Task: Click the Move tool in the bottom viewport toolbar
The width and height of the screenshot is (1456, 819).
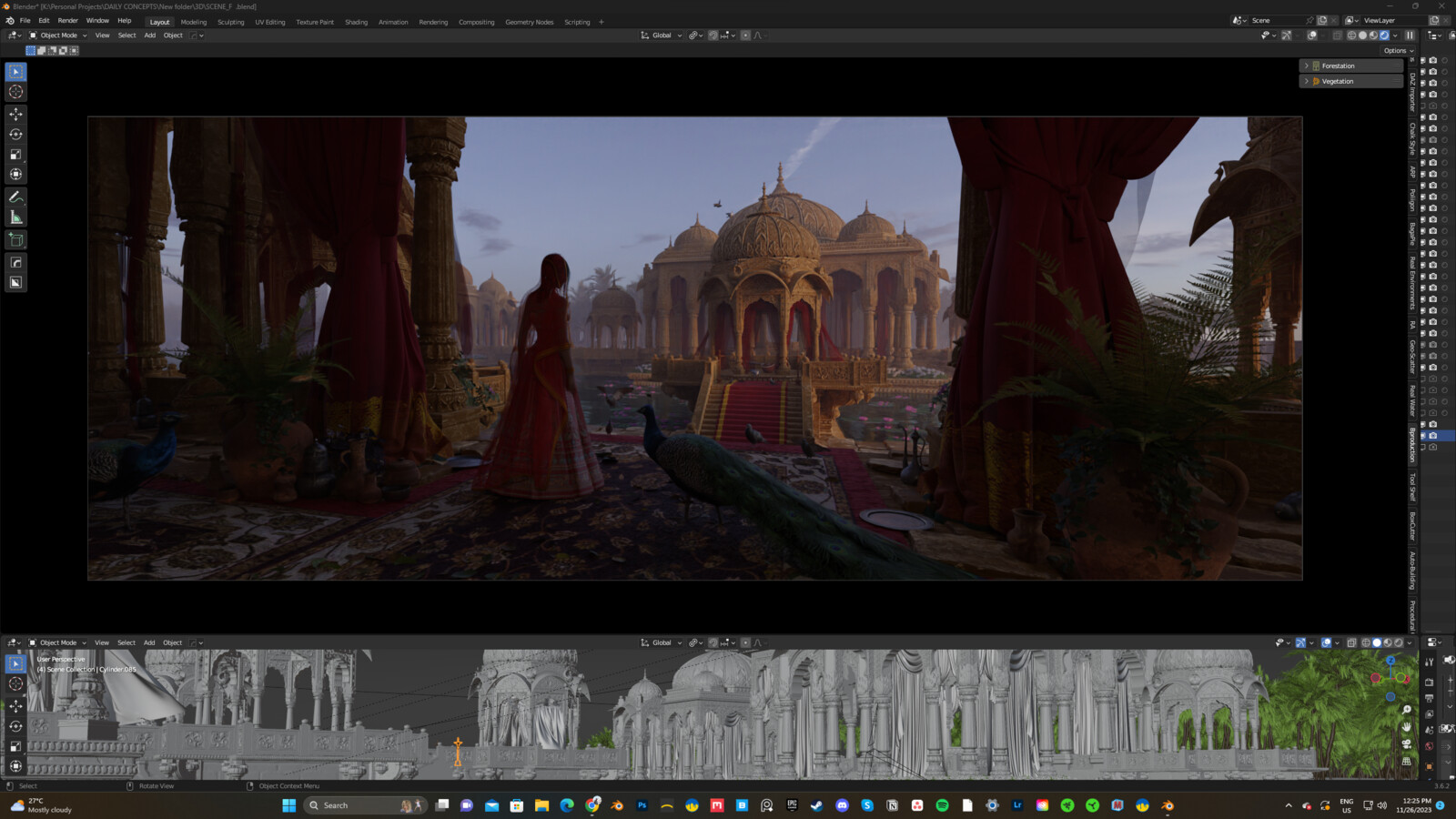Action: tap(15, 706)
